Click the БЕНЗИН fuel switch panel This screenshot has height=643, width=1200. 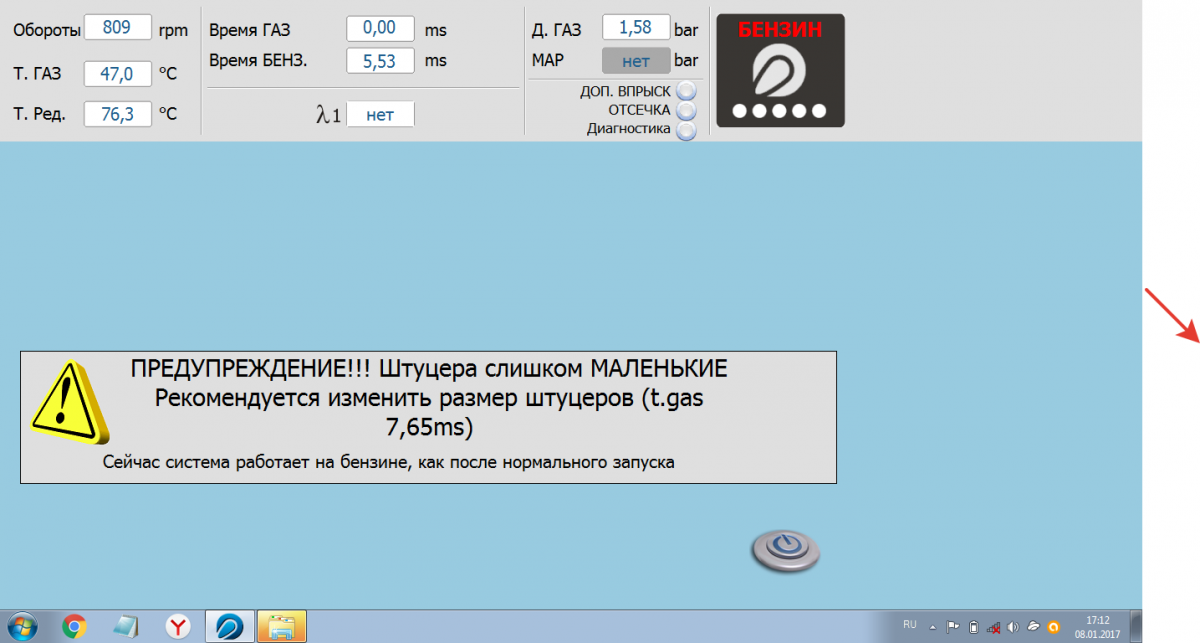[780, 70]
